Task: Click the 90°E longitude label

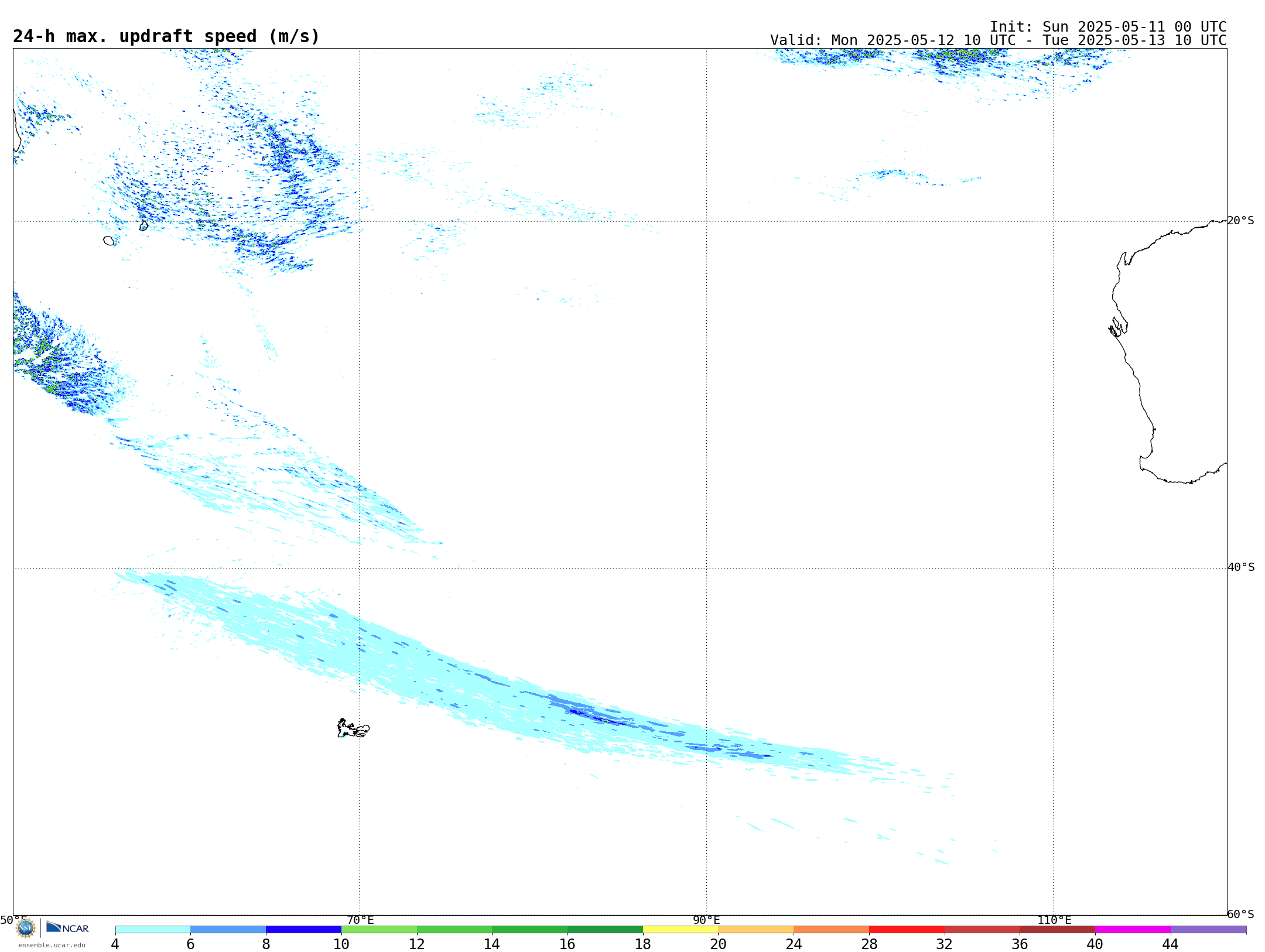Action: (706, 920)
